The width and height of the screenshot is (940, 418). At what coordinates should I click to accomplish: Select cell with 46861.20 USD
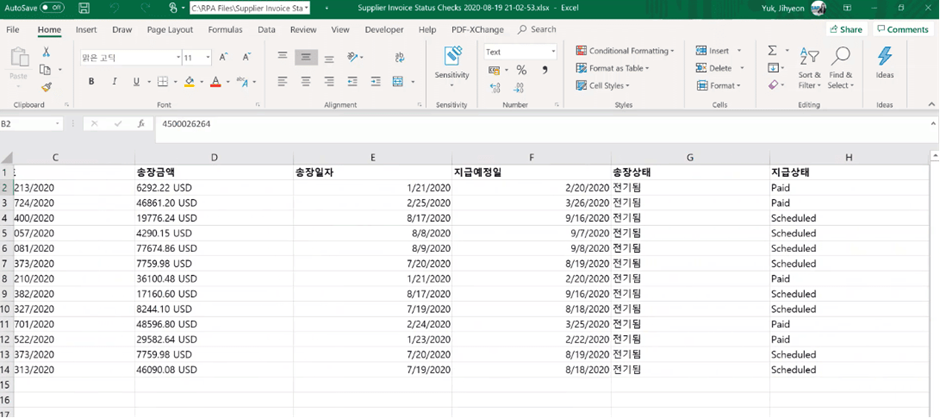coord(214,203)
